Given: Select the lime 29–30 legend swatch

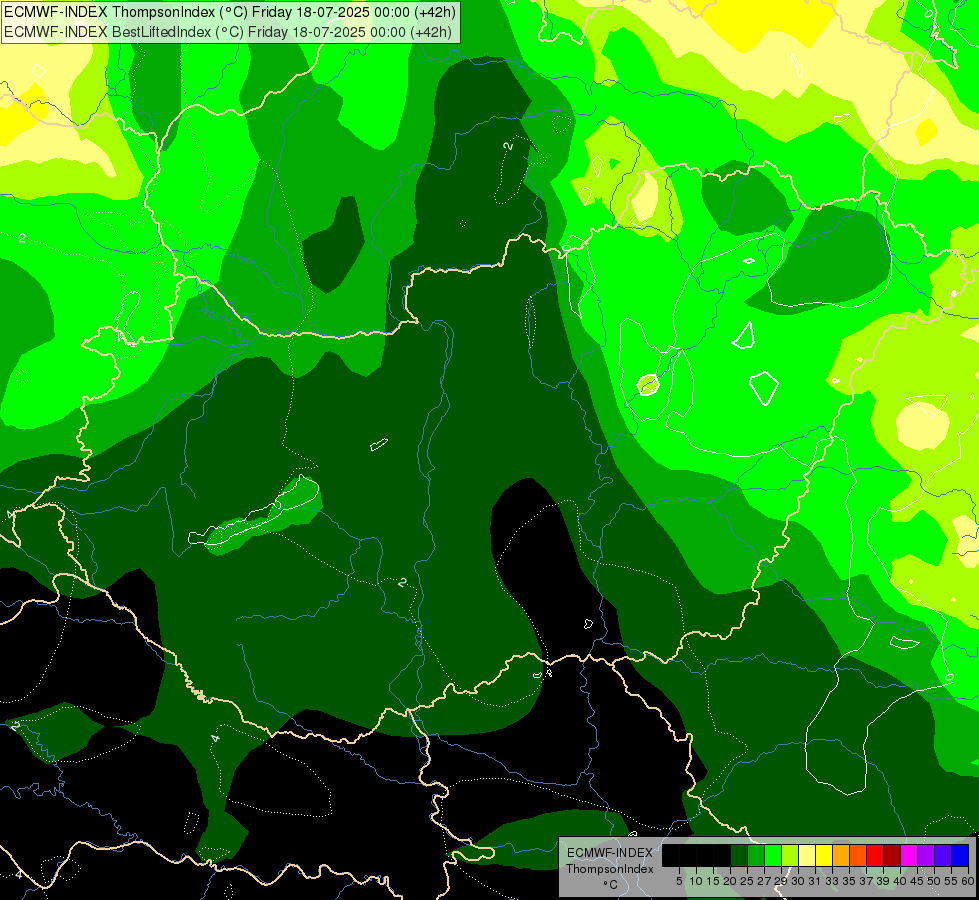Looking at the screenshot, I should tap(790, 855).
